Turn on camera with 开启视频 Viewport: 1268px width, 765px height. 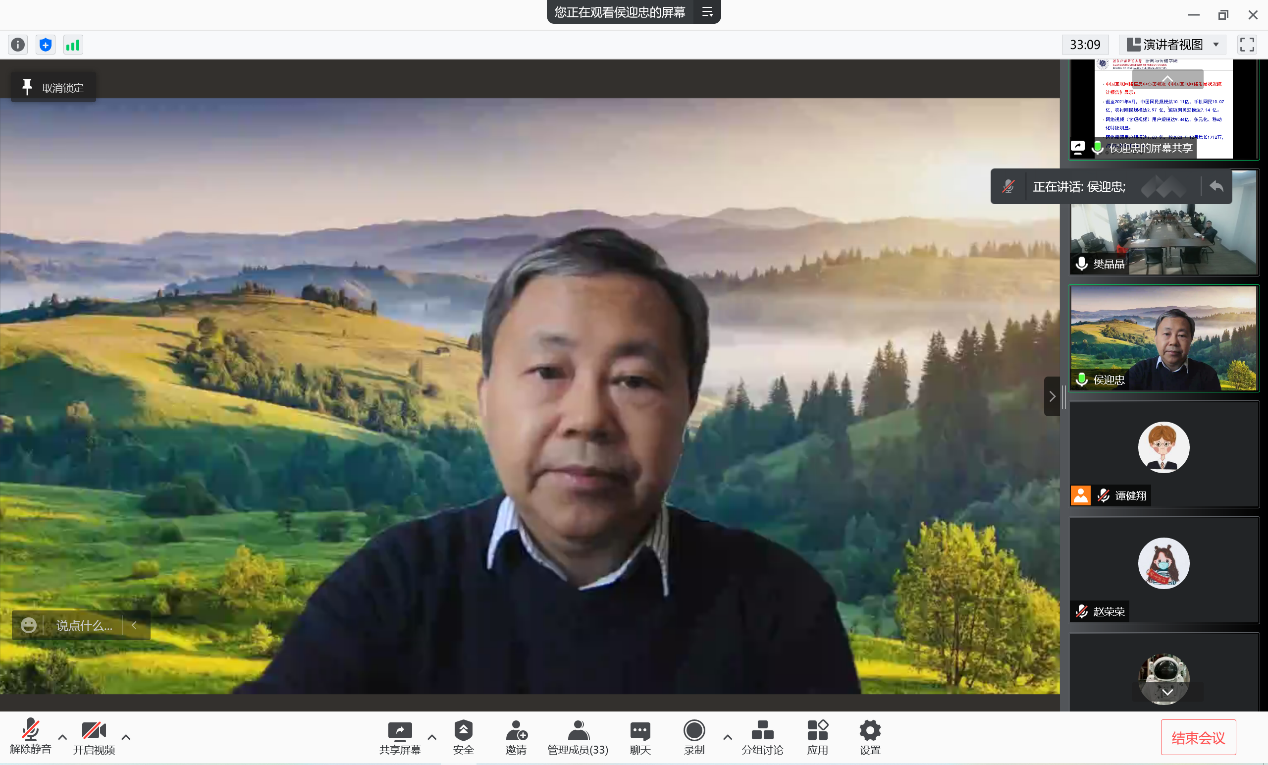94,737
